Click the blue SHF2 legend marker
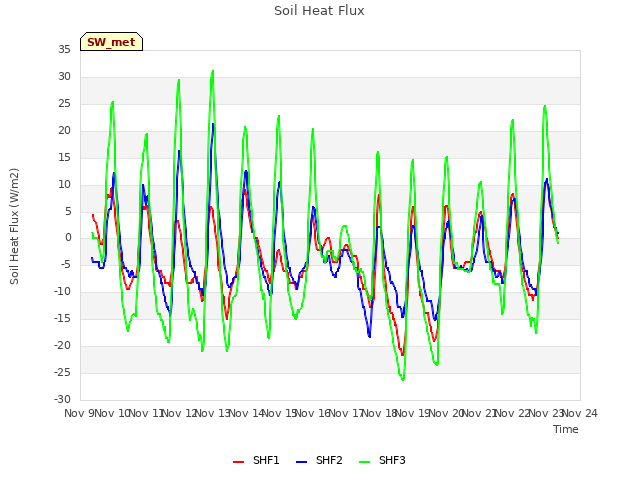 click(301, 462)
